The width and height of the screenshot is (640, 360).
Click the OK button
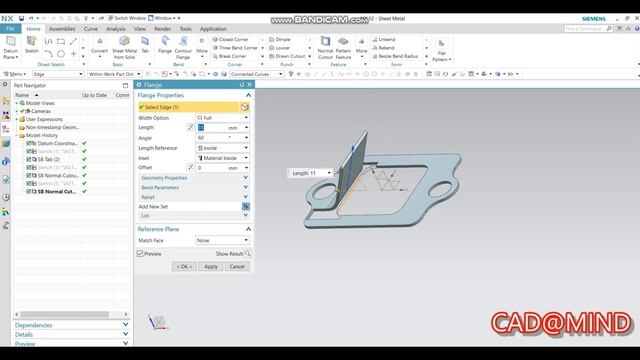tap(184, 267)
